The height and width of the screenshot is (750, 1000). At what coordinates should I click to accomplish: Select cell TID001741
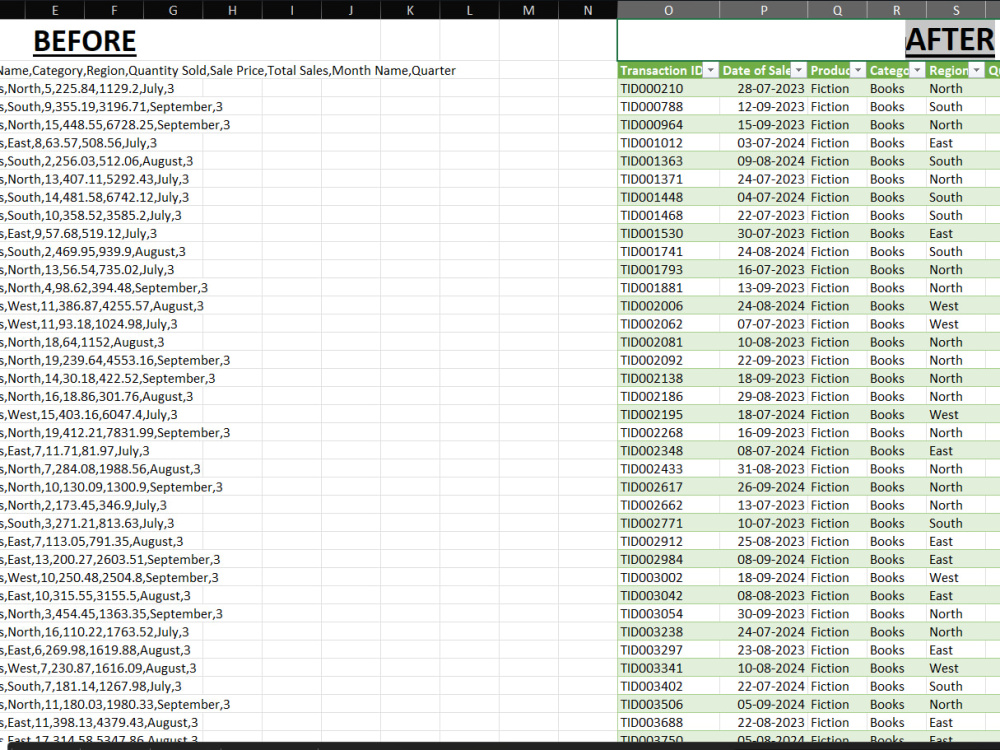tap(668, 252)
